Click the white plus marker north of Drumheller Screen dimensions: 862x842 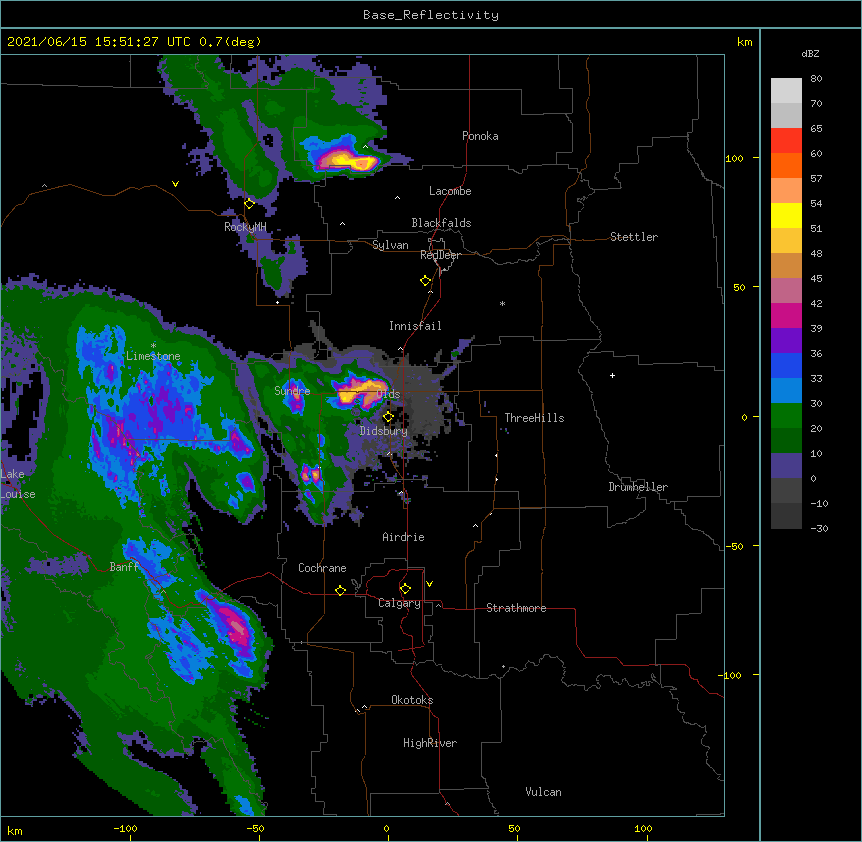612,375
